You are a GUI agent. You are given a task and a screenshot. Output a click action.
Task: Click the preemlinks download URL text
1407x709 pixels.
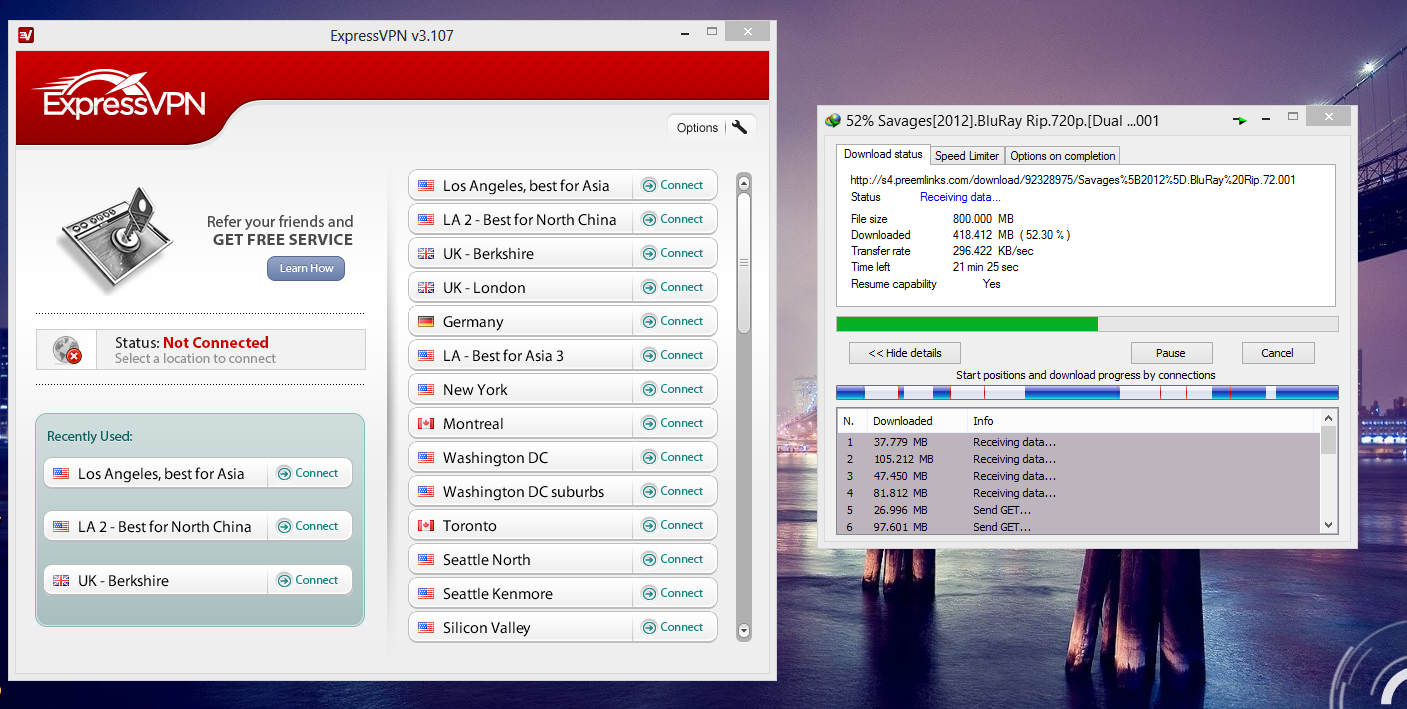click(x=1073, y=180)
